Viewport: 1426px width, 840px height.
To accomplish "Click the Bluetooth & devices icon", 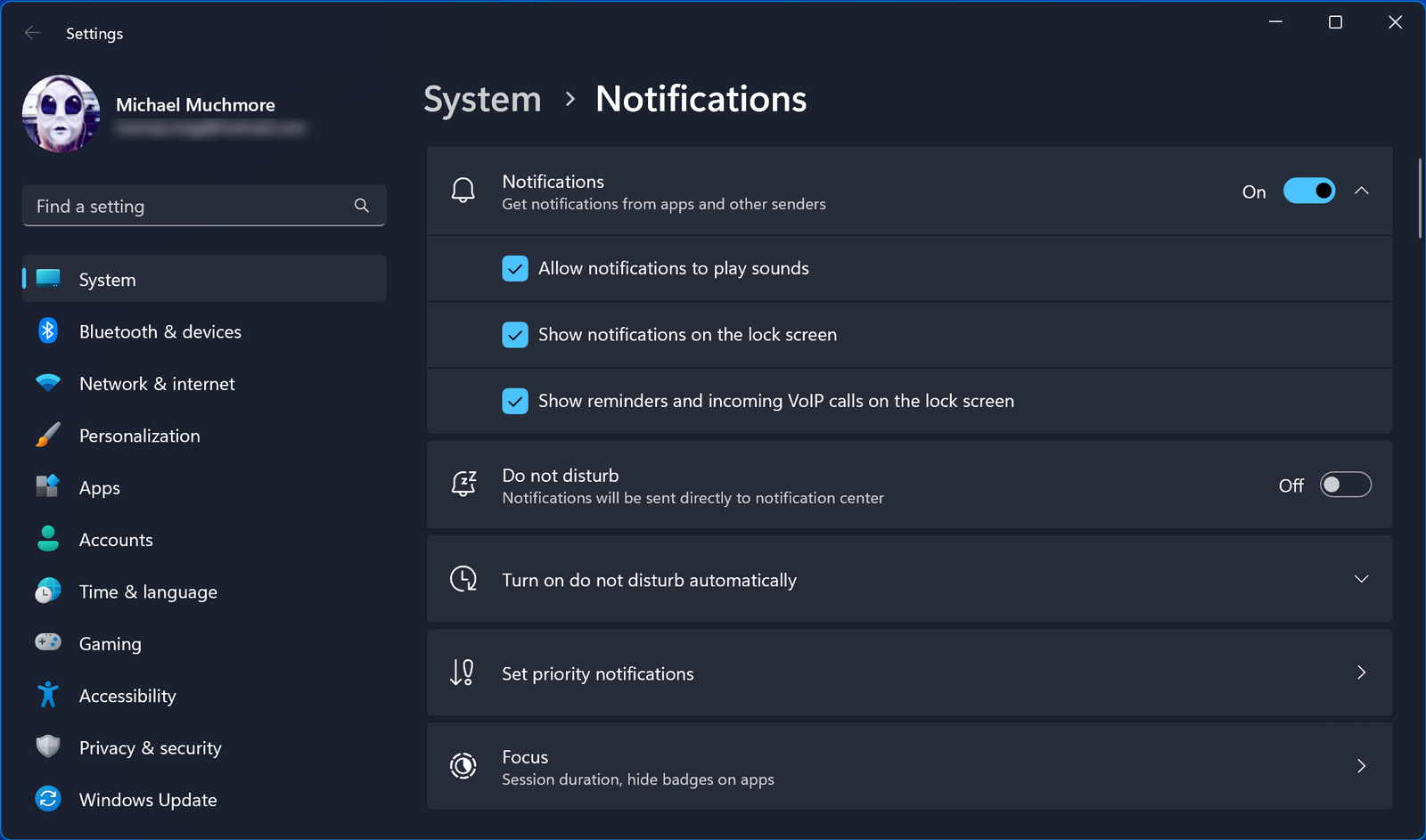I will pyautogui.click(x=48, y=331).
